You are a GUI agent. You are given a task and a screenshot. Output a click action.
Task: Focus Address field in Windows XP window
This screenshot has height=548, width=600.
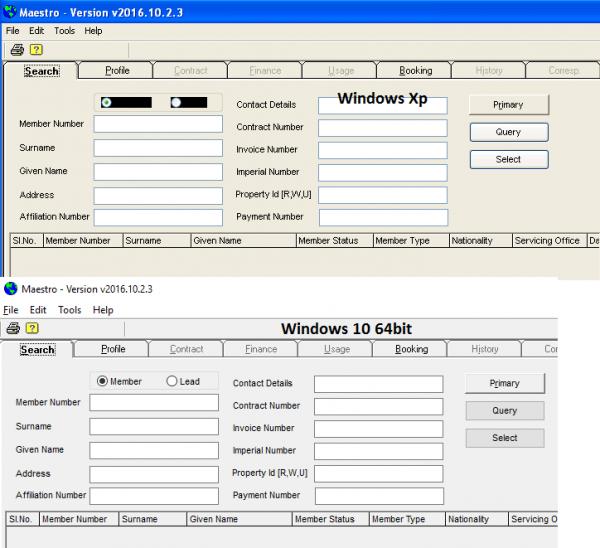click(x=158, y=196)
